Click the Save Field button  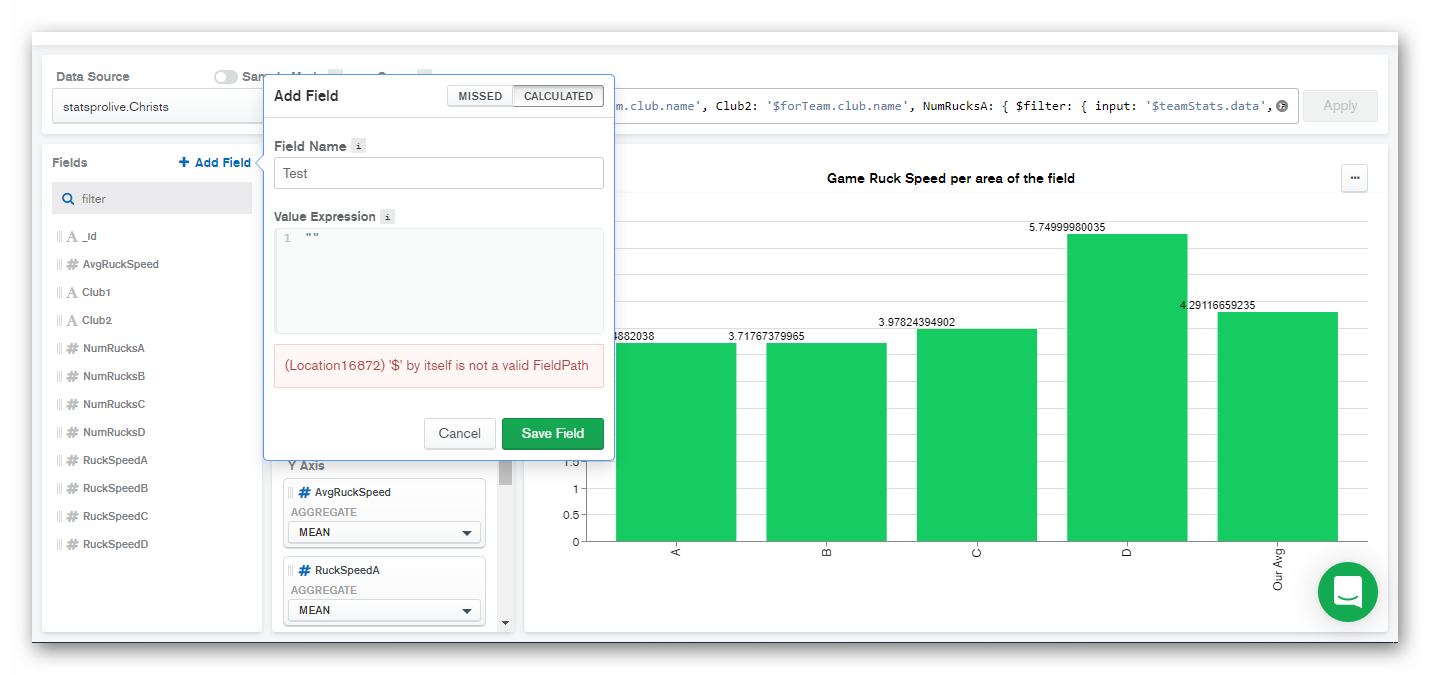click(x=552, y=434)
